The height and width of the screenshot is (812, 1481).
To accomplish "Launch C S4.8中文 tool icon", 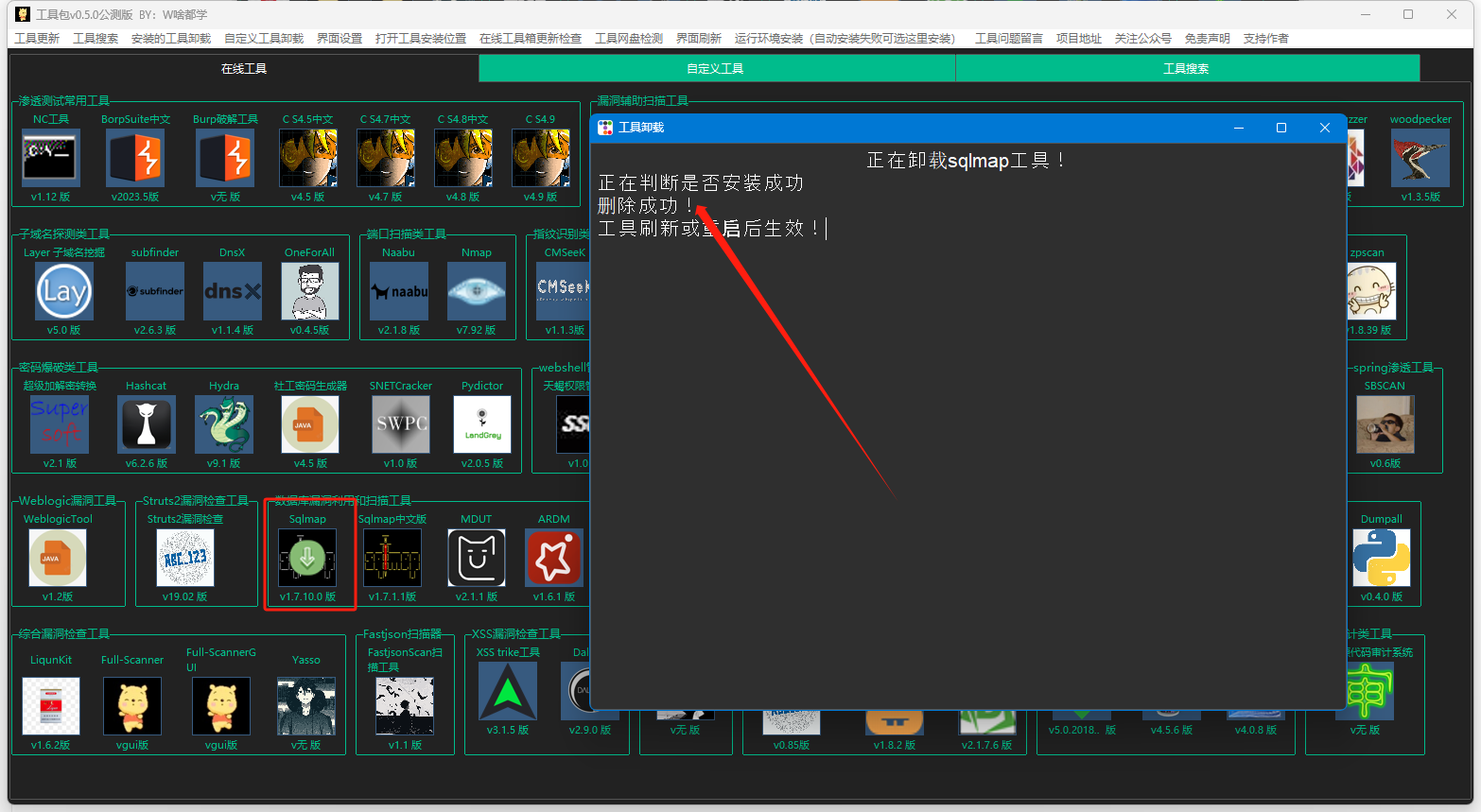I will [463, 158].
